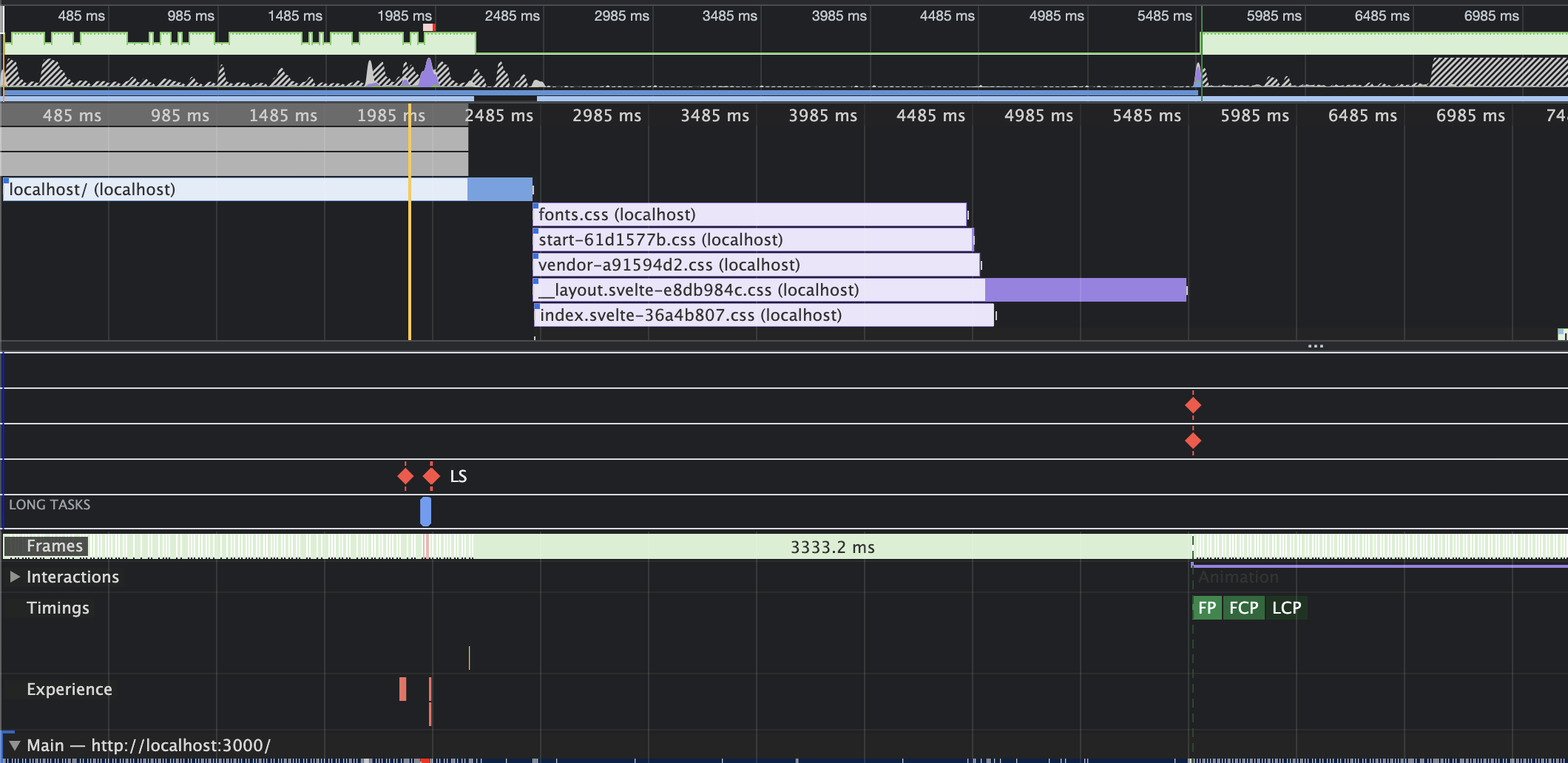Click the red diamond marker on the upper track
Viewport: 1568px width, 763px height.
tap(1194, 404)
